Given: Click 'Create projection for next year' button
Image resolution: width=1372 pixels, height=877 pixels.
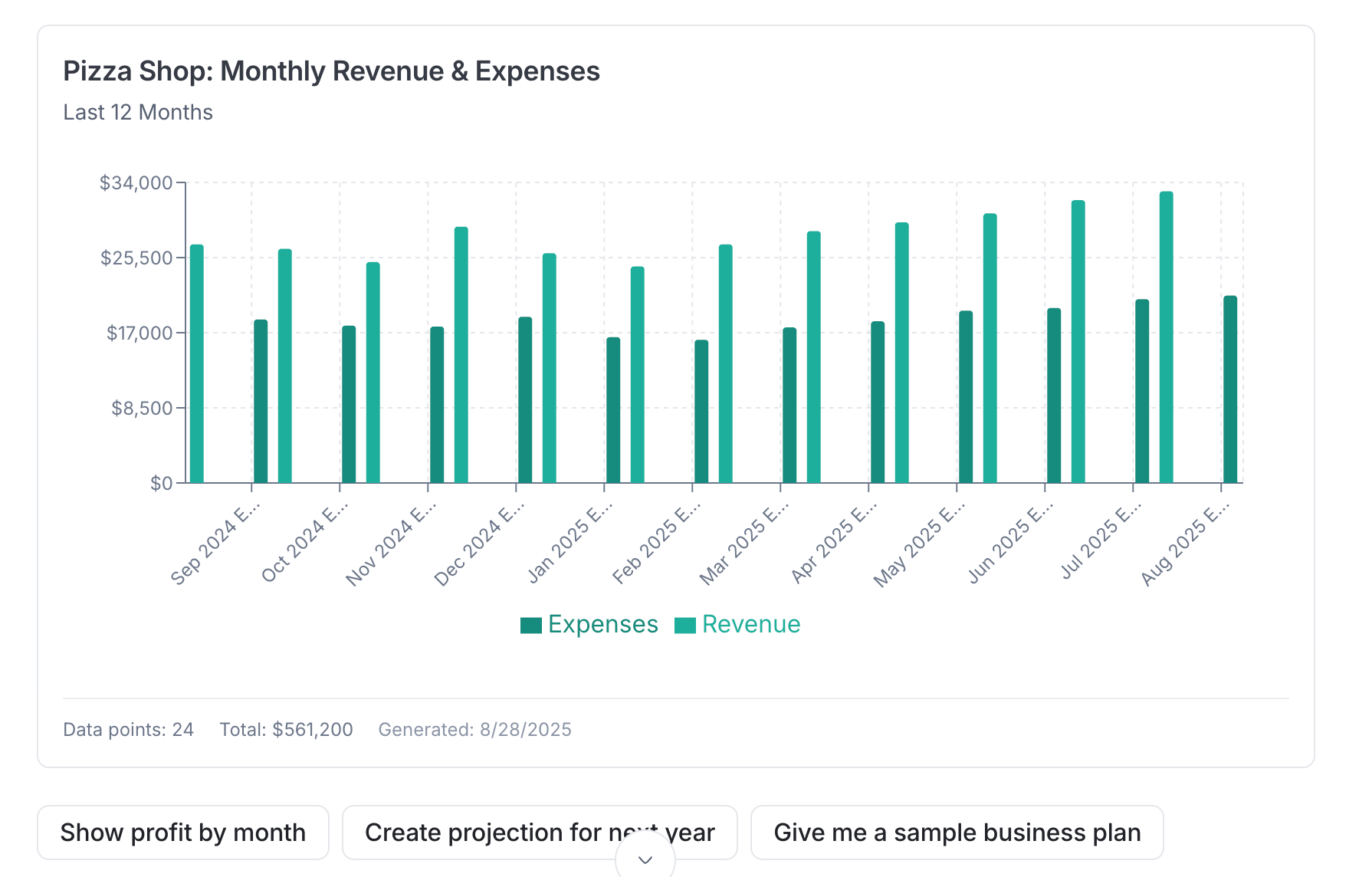Looking at the screenshot, I should tap(540, 833).
